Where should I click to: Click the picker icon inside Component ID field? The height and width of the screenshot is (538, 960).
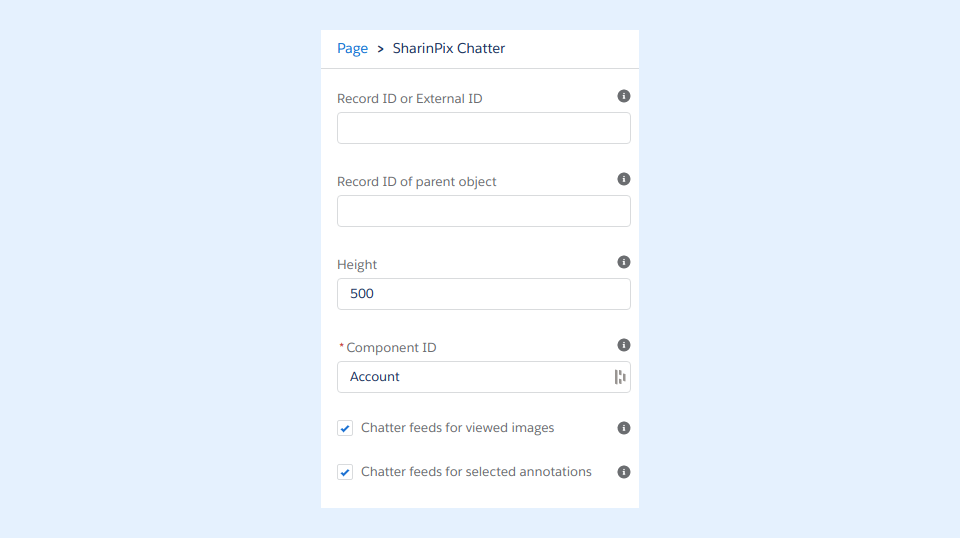click(620, 377)
